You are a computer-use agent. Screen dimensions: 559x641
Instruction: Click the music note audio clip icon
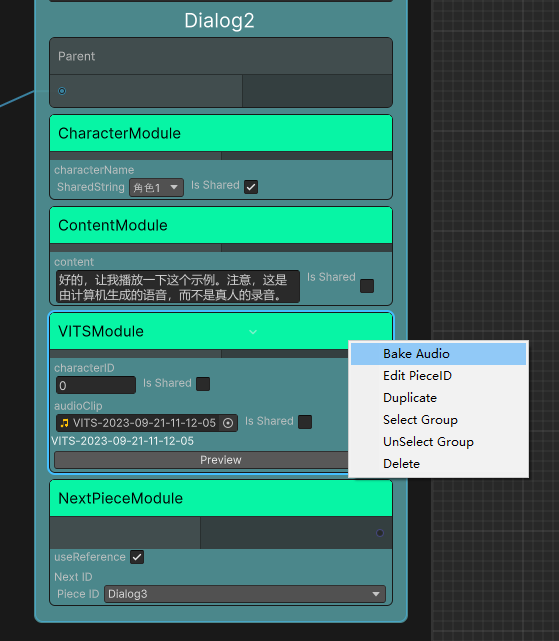pyautogui.click(x=64, y=423)
